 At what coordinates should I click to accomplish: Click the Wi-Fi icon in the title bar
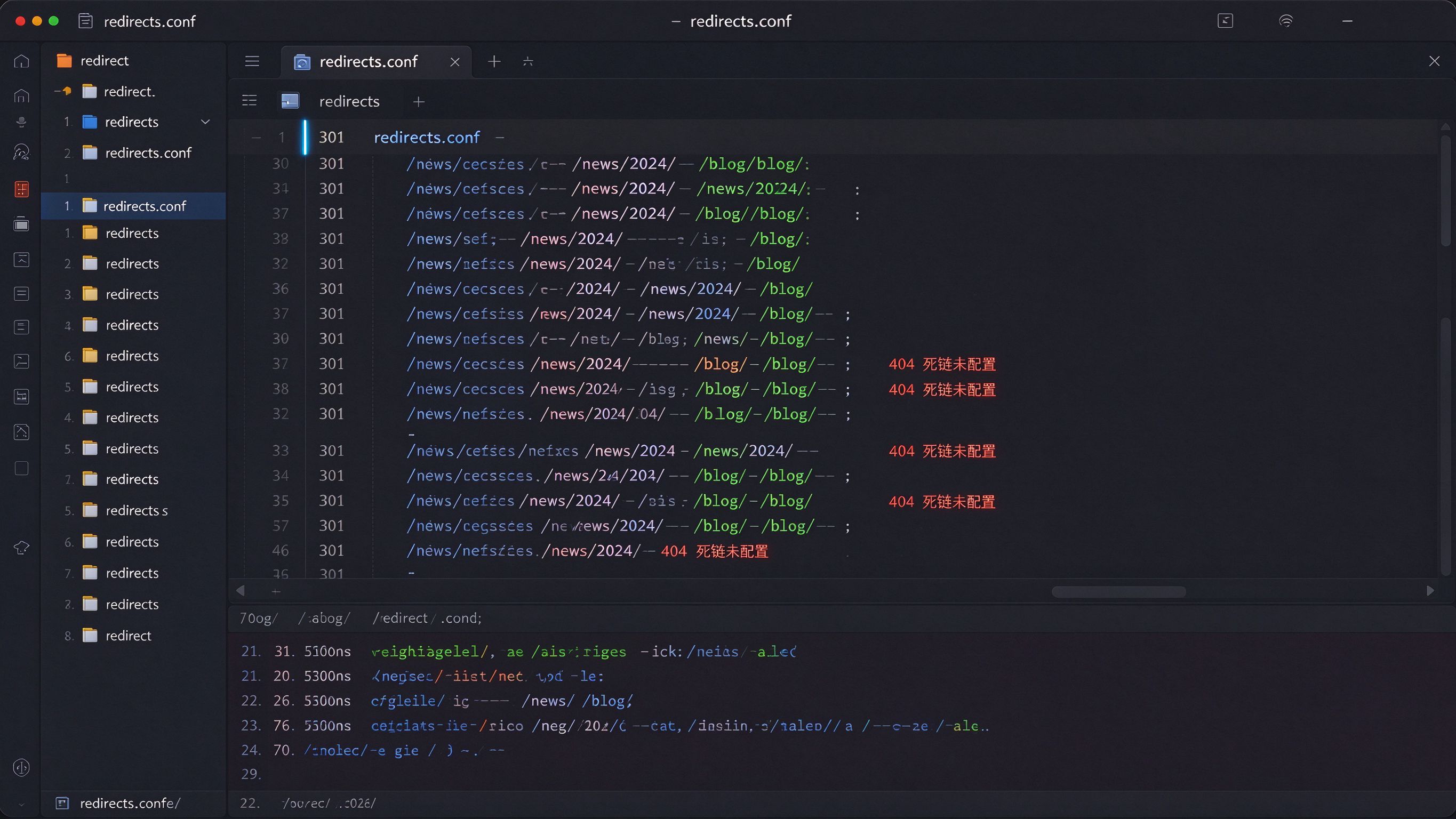coord(1286,21)
